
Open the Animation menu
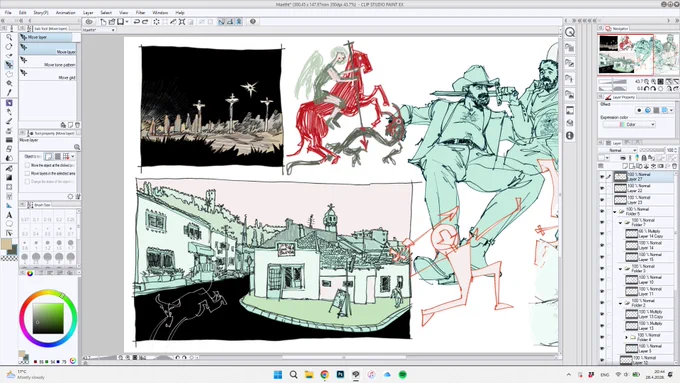coord(65,13)
